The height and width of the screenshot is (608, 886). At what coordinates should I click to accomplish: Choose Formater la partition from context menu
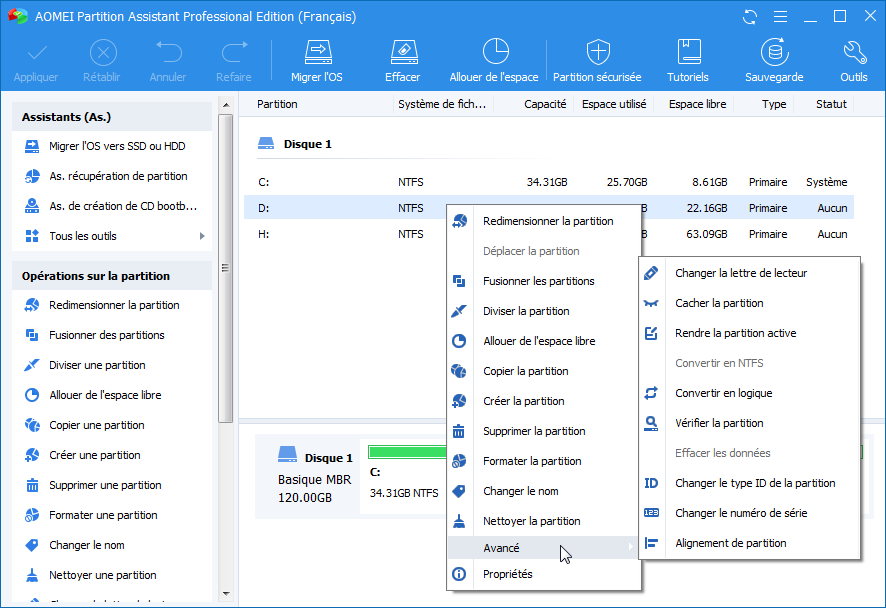[532, 461]
